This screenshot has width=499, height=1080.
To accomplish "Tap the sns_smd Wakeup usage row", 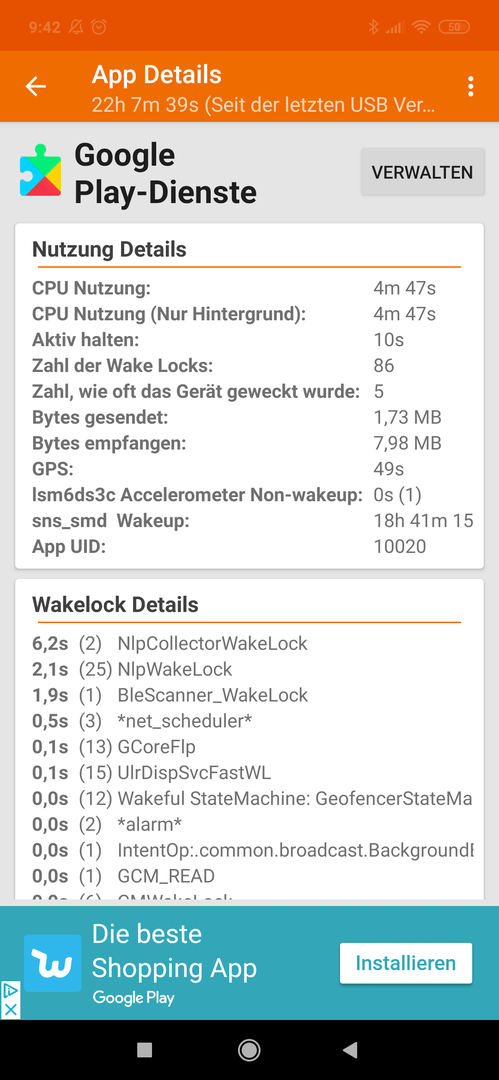I will pos(250,521).
